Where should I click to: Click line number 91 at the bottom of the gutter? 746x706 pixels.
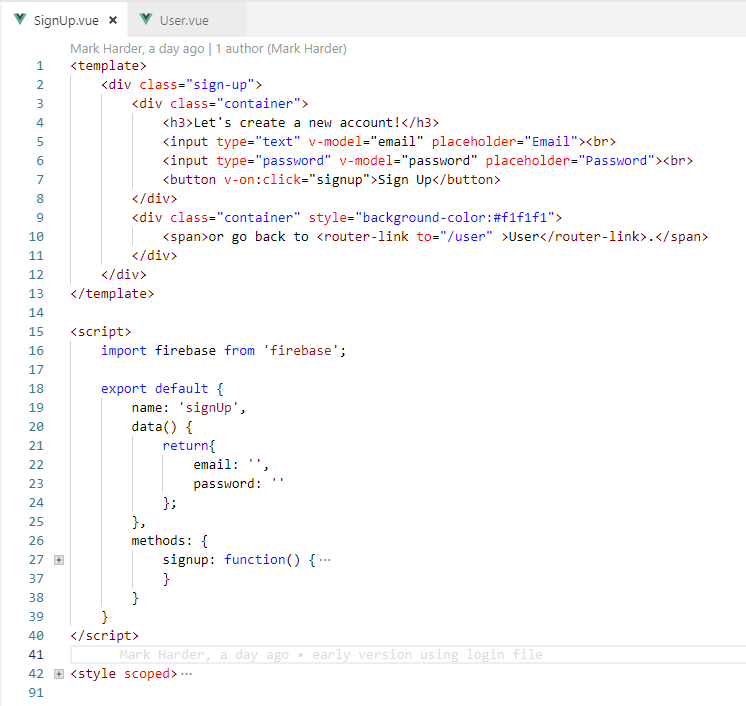point(37,693)
